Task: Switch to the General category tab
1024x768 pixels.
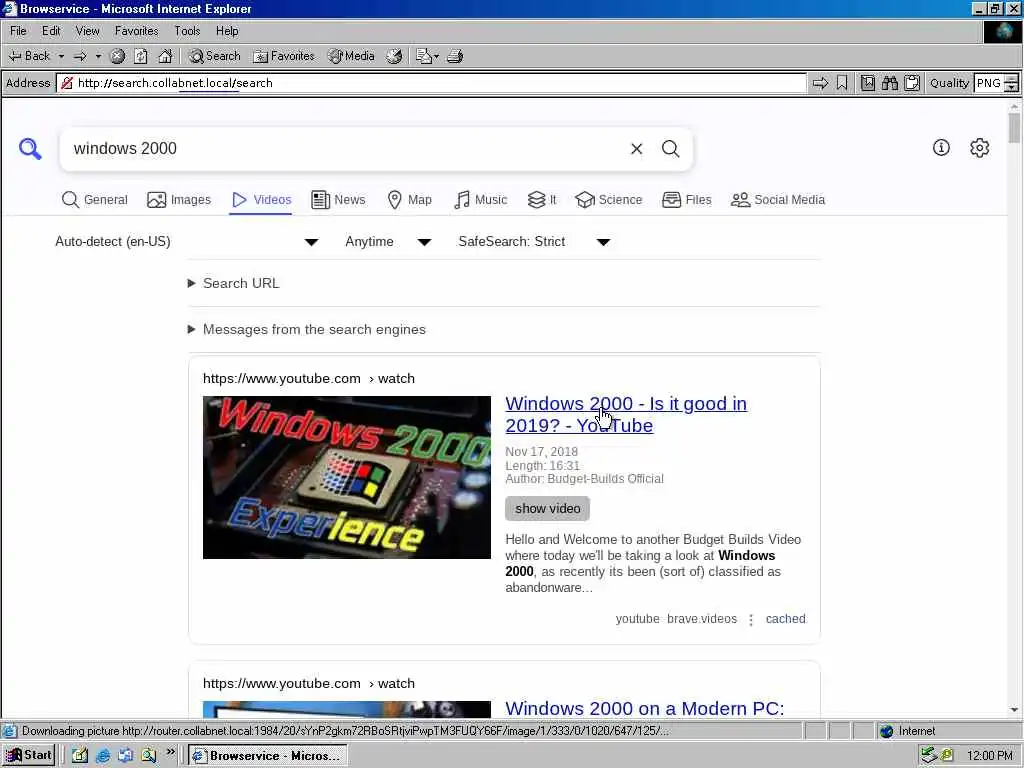Action: point(95,200)
